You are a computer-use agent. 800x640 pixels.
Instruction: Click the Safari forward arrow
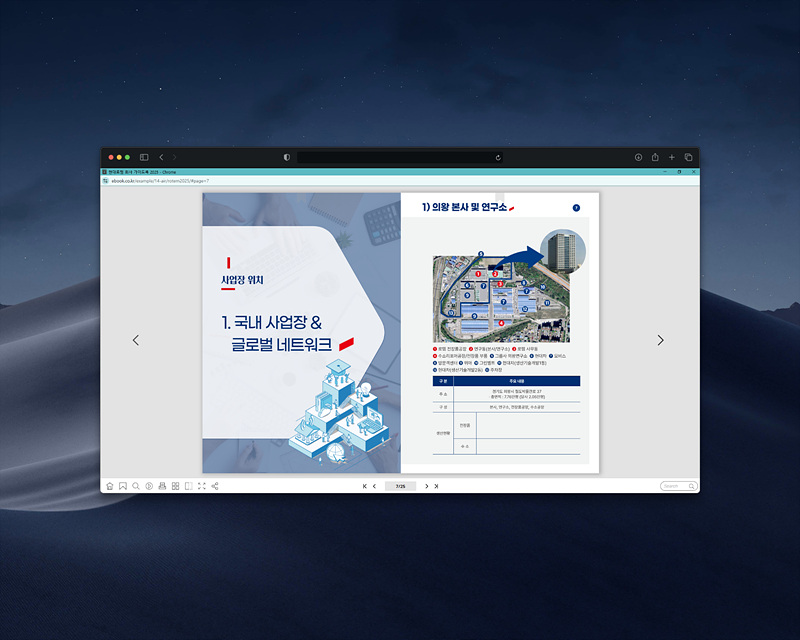174,157
